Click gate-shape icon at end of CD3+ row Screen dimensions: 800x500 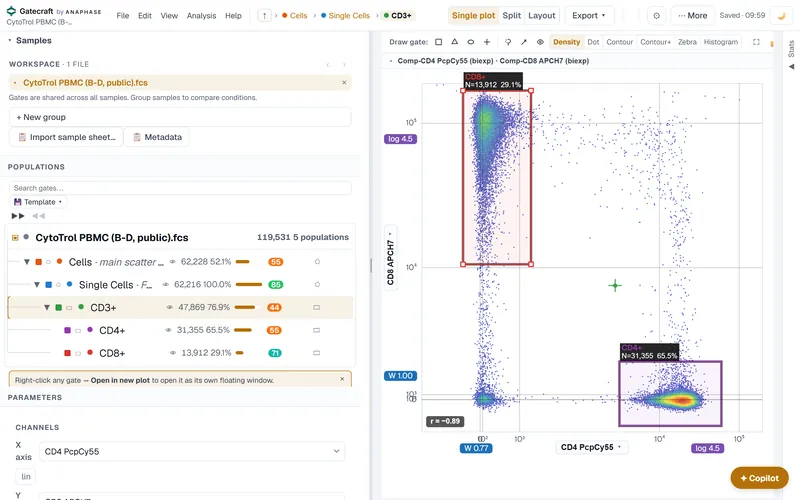pos(316,307)
